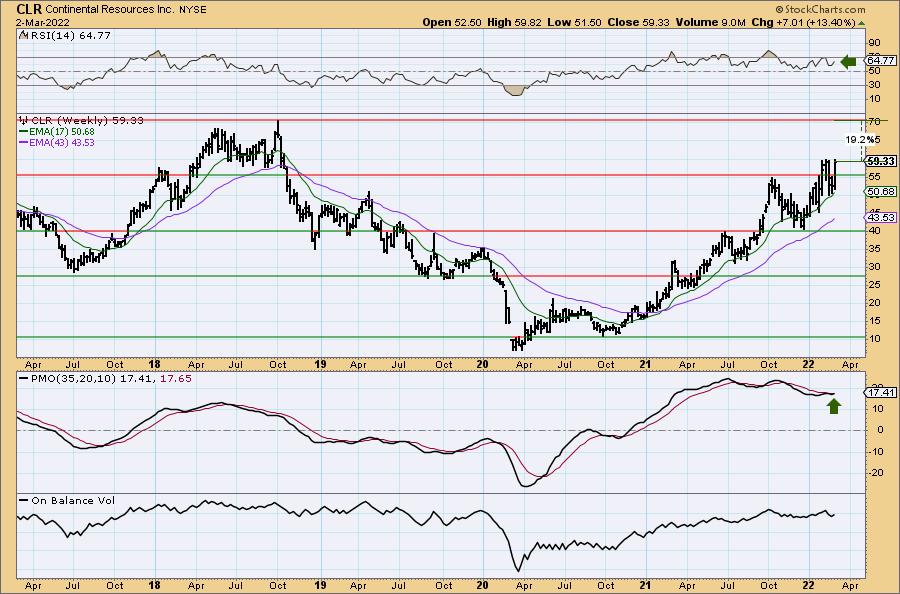Click the boxed 43.53 EMA tag on the right axis
The image size is (900, 594).
click(x=881, y=218)
